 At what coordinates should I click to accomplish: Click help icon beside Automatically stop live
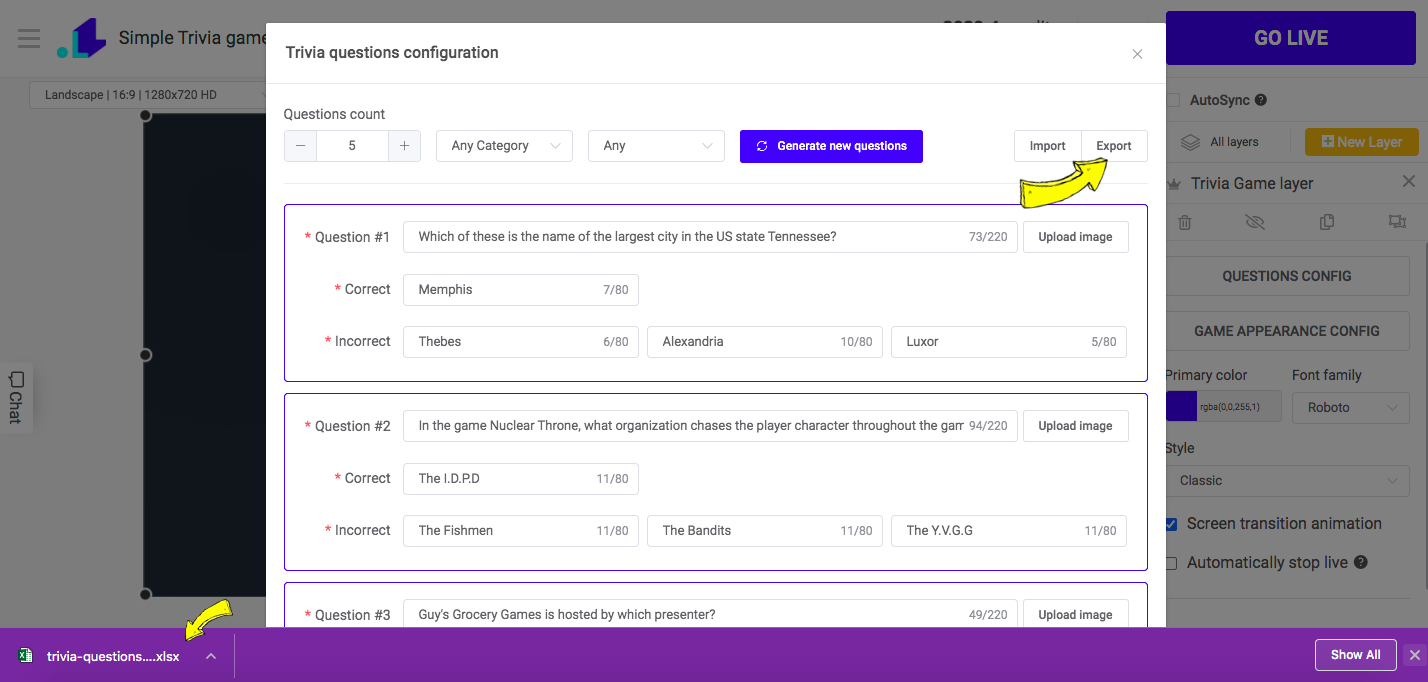(1361, 563)
